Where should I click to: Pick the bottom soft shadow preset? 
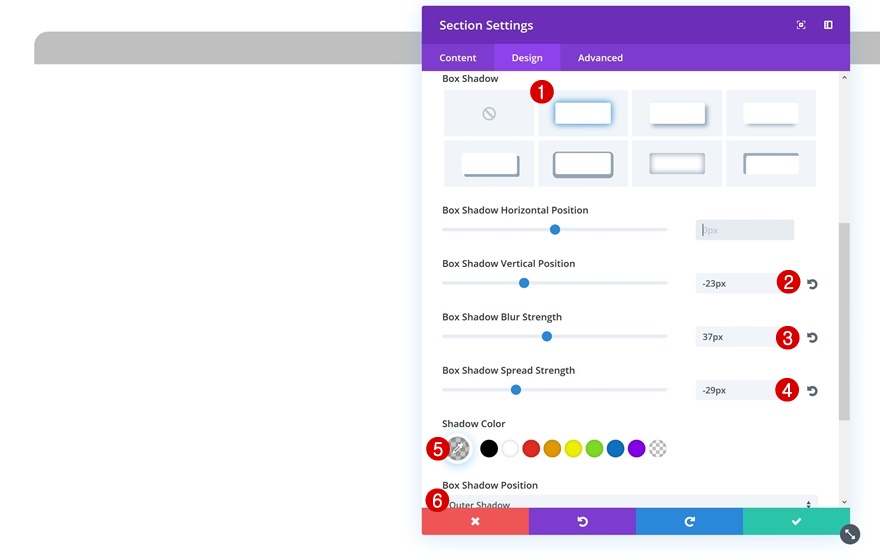click(771, 113)
